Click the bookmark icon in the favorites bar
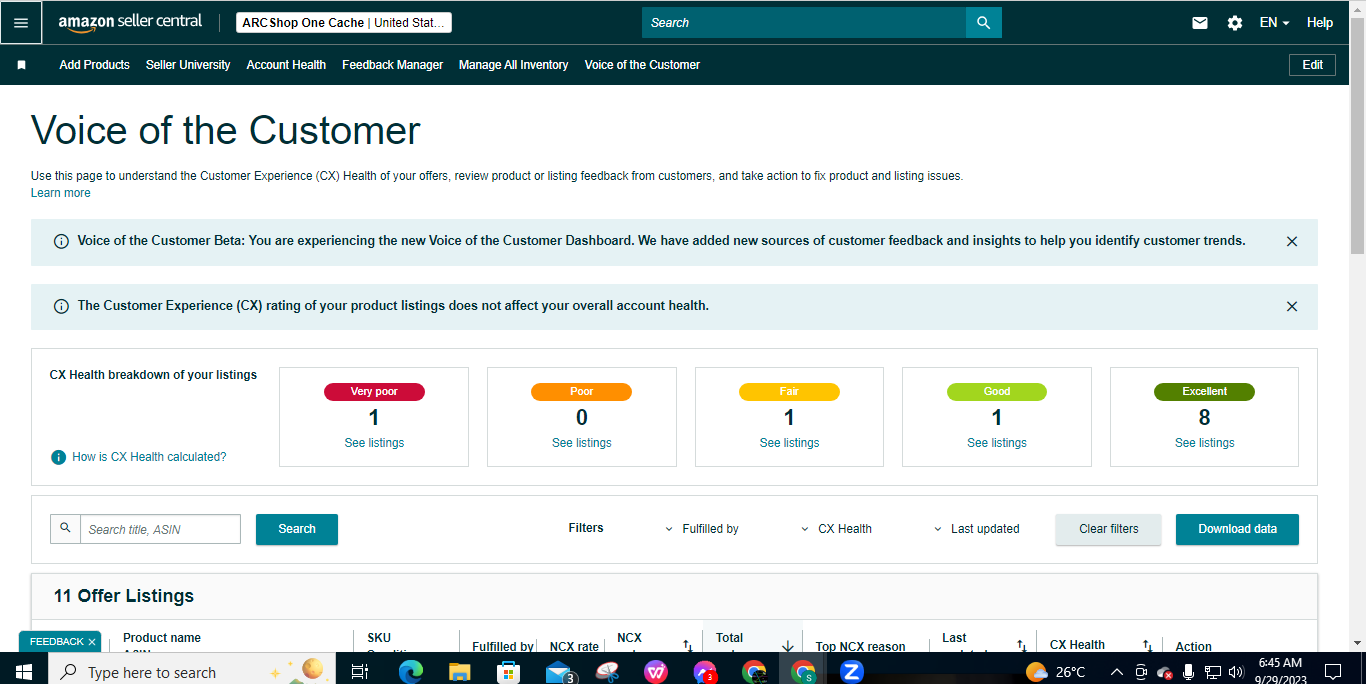Viewport: 1366px width, 684px height. pos(22,65)
